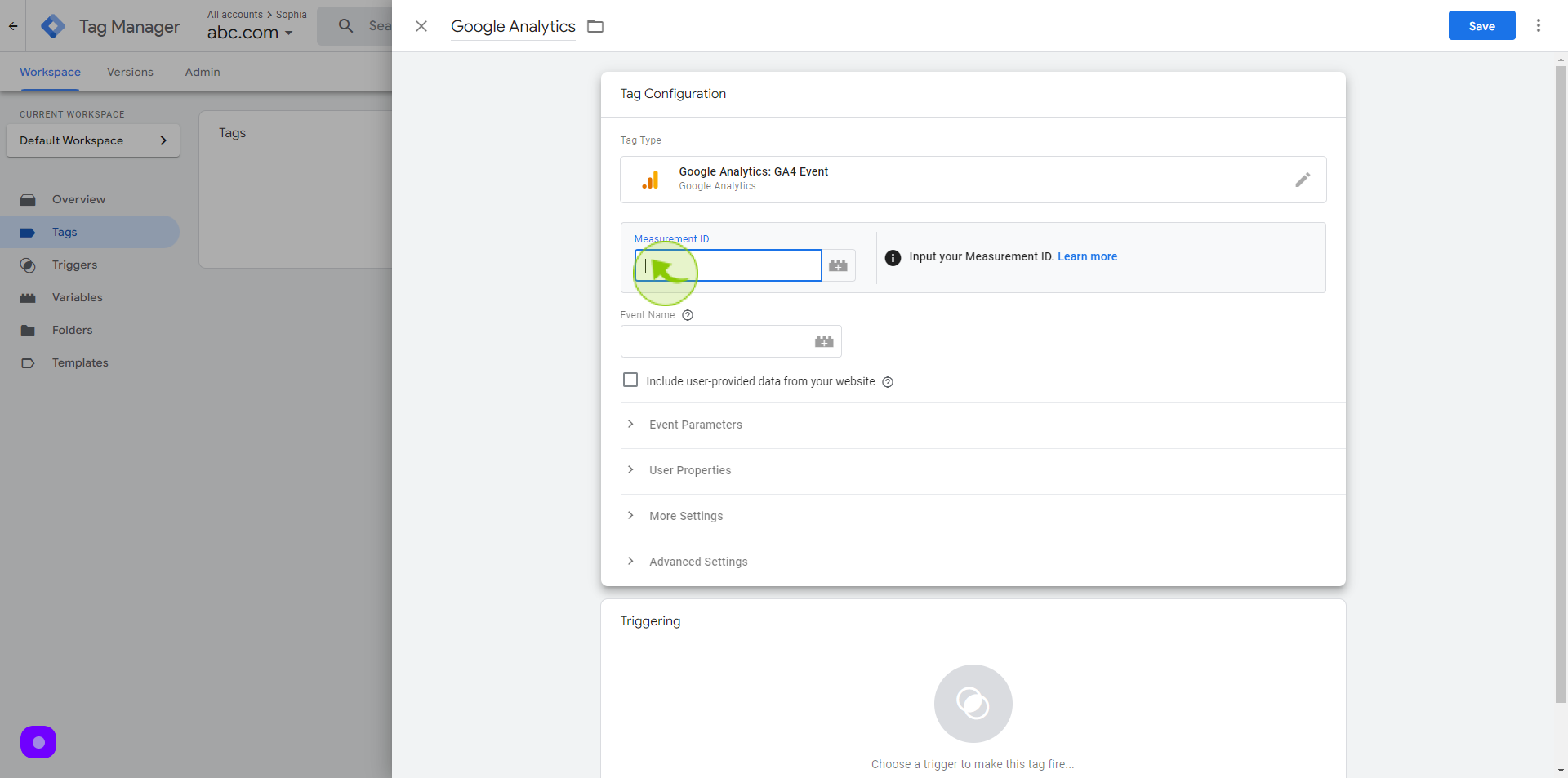Click the Folders sidebar icon
1568x778 pixels.
pyautogui.click(x=28, y=330)
